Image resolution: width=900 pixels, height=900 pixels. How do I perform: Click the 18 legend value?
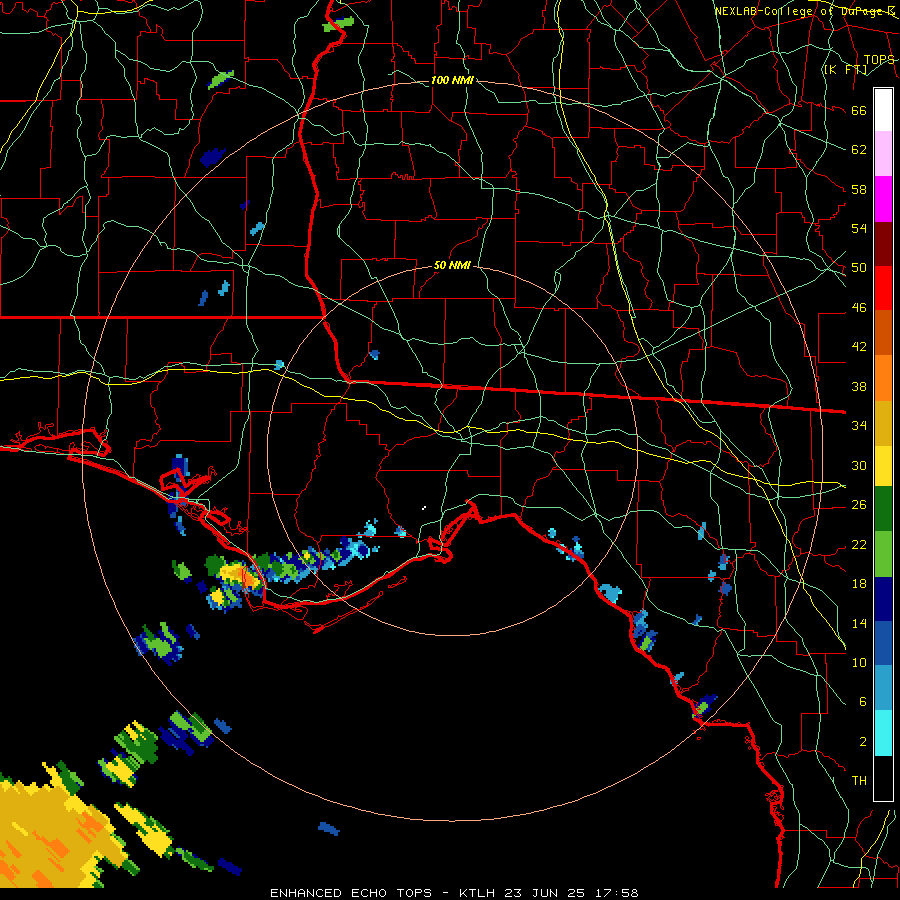pyautogui.click(x=859, y=583)
